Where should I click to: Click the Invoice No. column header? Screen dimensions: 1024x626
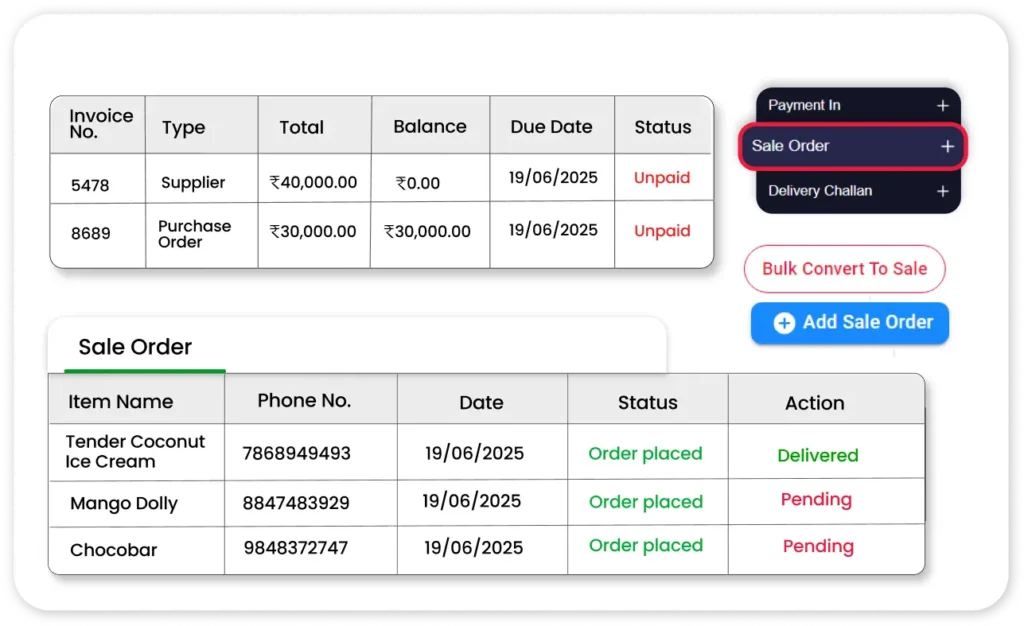(100, 124)
